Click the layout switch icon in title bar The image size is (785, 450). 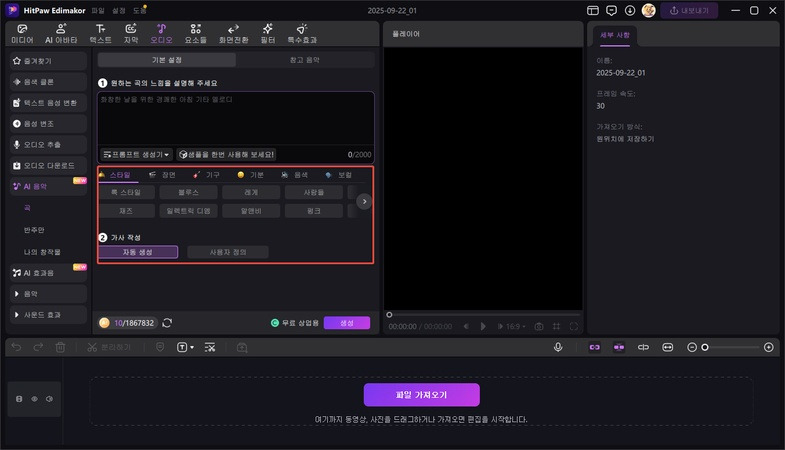593,11
